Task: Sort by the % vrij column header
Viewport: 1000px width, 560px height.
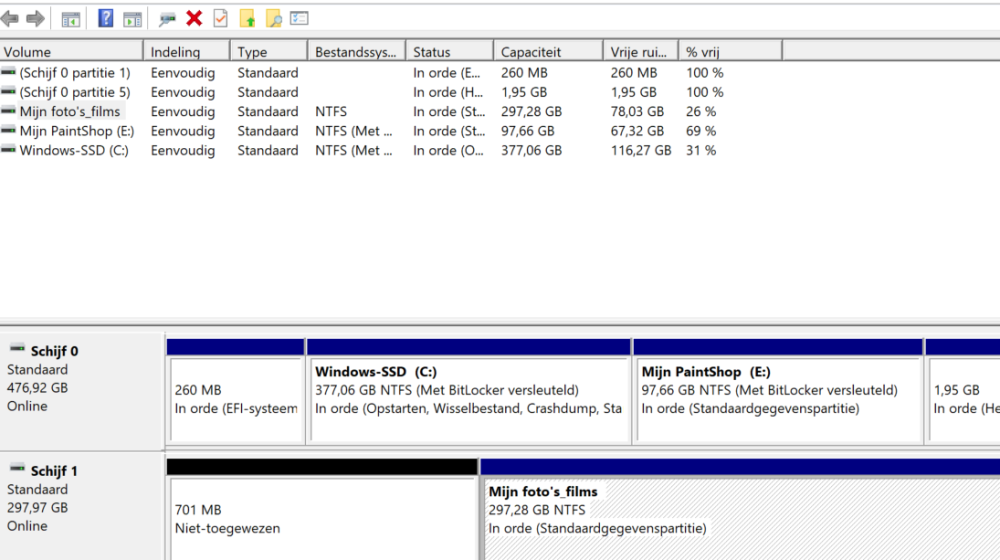Action: click(731, 52)
